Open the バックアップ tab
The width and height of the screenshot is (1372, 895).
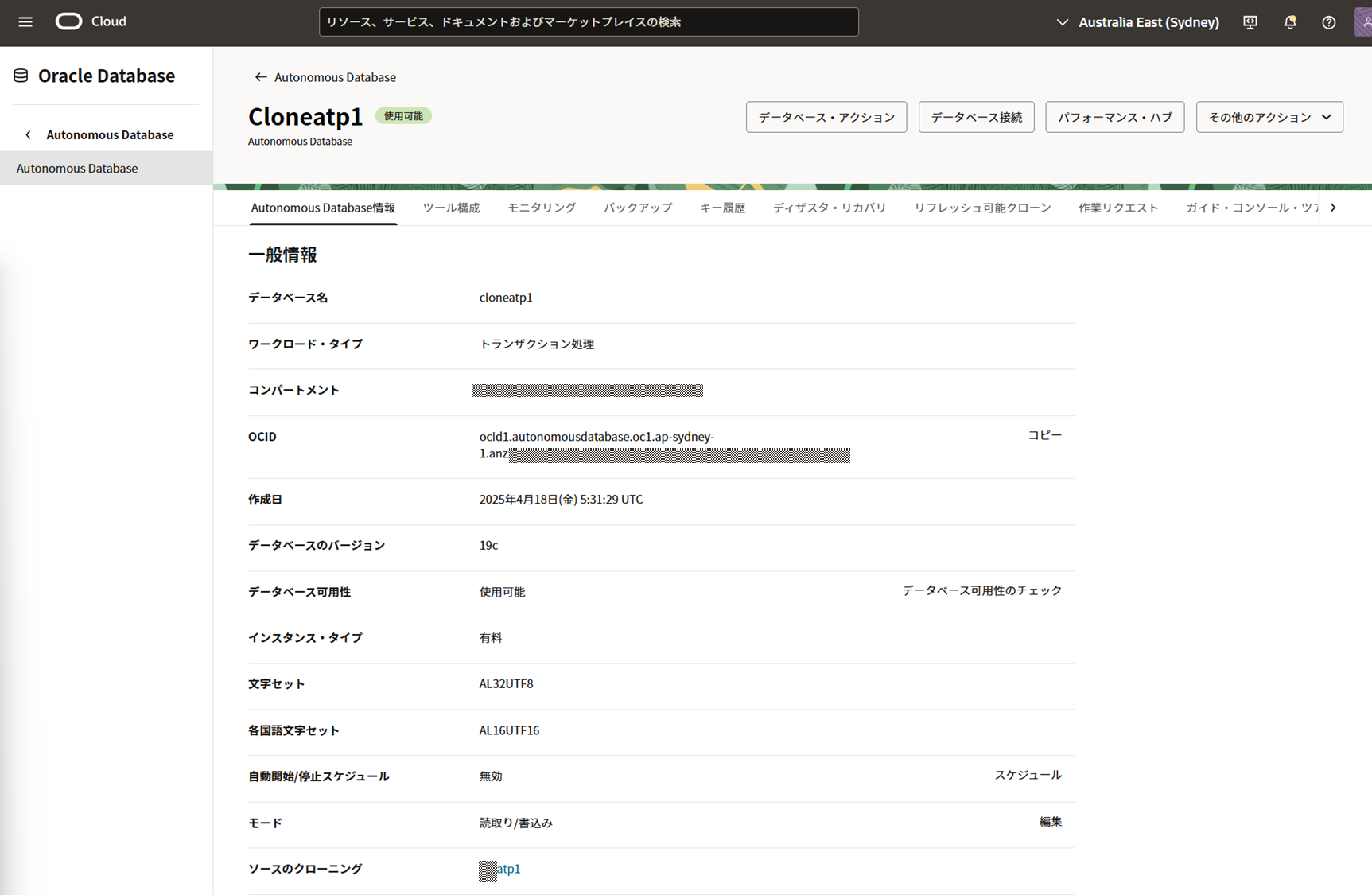point(638,208)
